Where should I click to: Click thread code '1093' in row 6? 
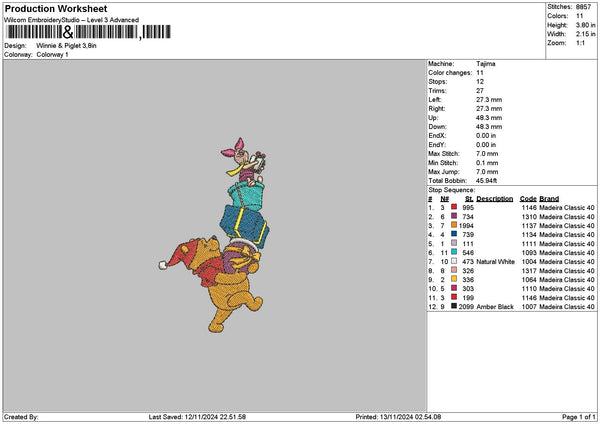pos(529,253)
